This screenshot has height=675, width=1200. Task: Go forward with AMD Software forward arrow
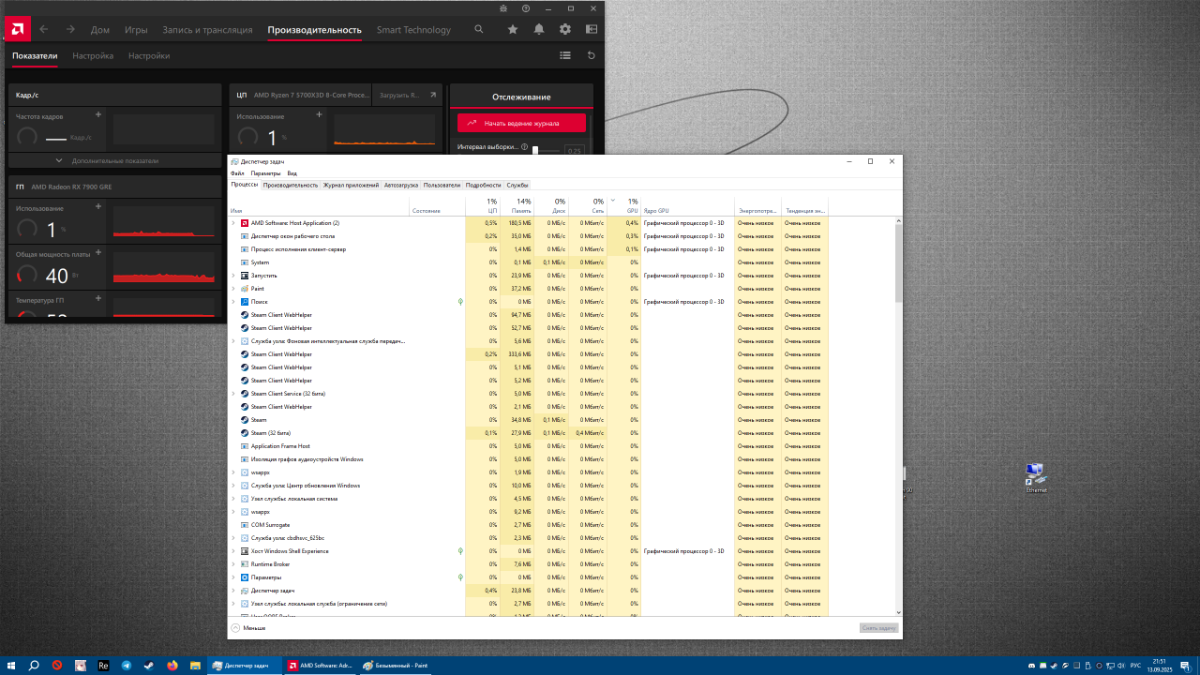pyautogui.click(x=71, y=29)
